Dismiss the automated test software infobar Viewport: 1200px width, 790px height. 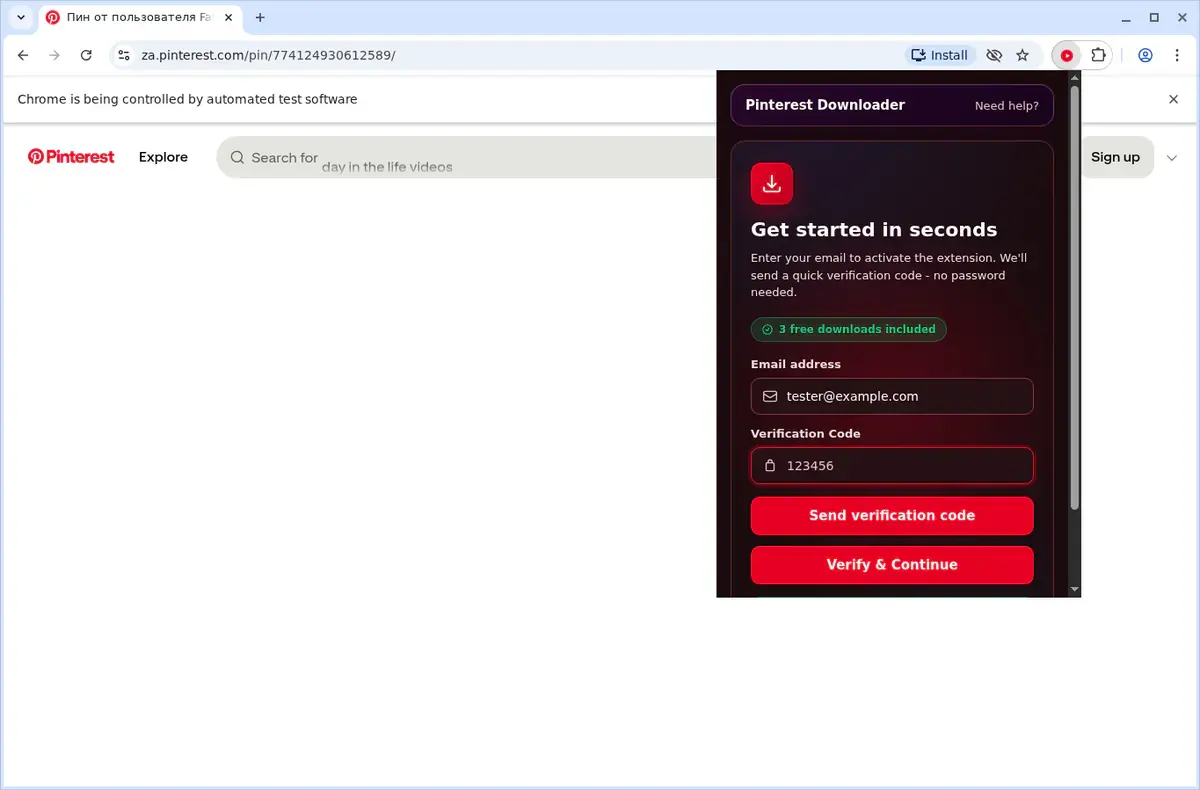click(1174, 99)
